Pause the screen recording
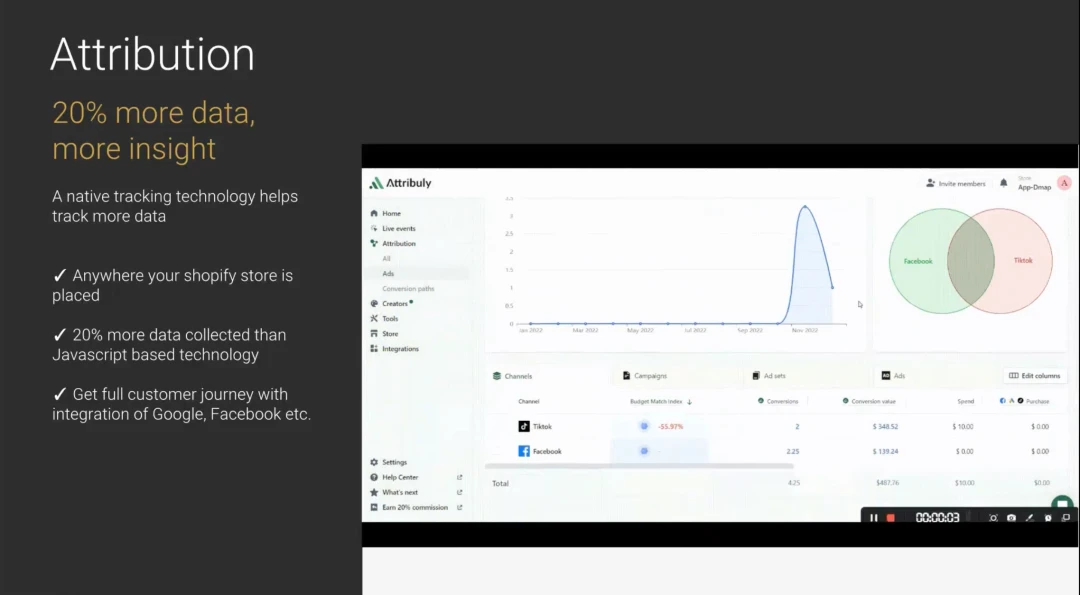Viewport: 1080px width, 595px height. [x=873, y=518]
